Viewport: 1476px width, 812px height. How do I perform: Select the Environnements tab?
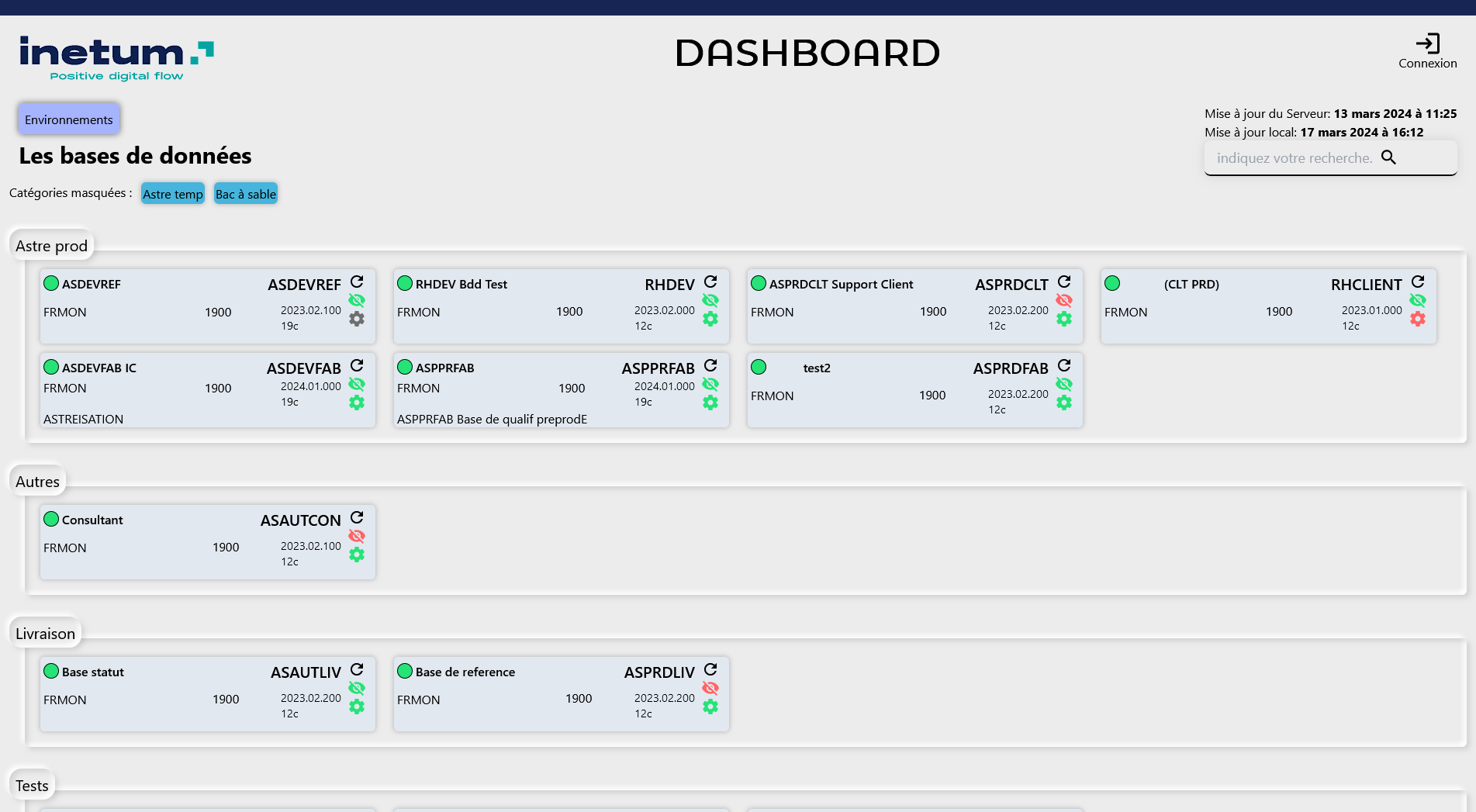[x=68, y=119]
